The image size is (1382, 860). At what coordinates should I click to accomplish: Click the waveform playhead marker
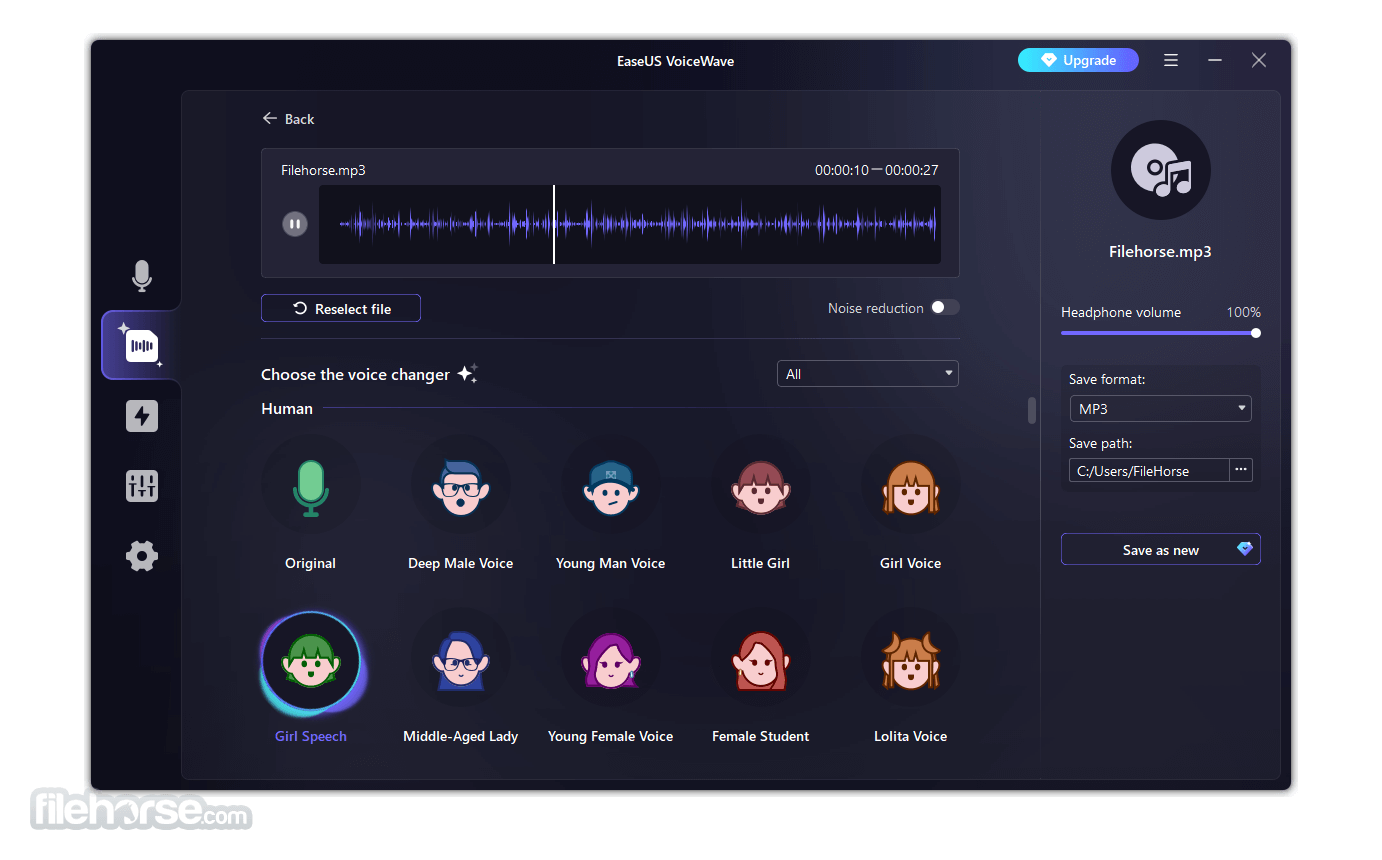tap(554, 224)
